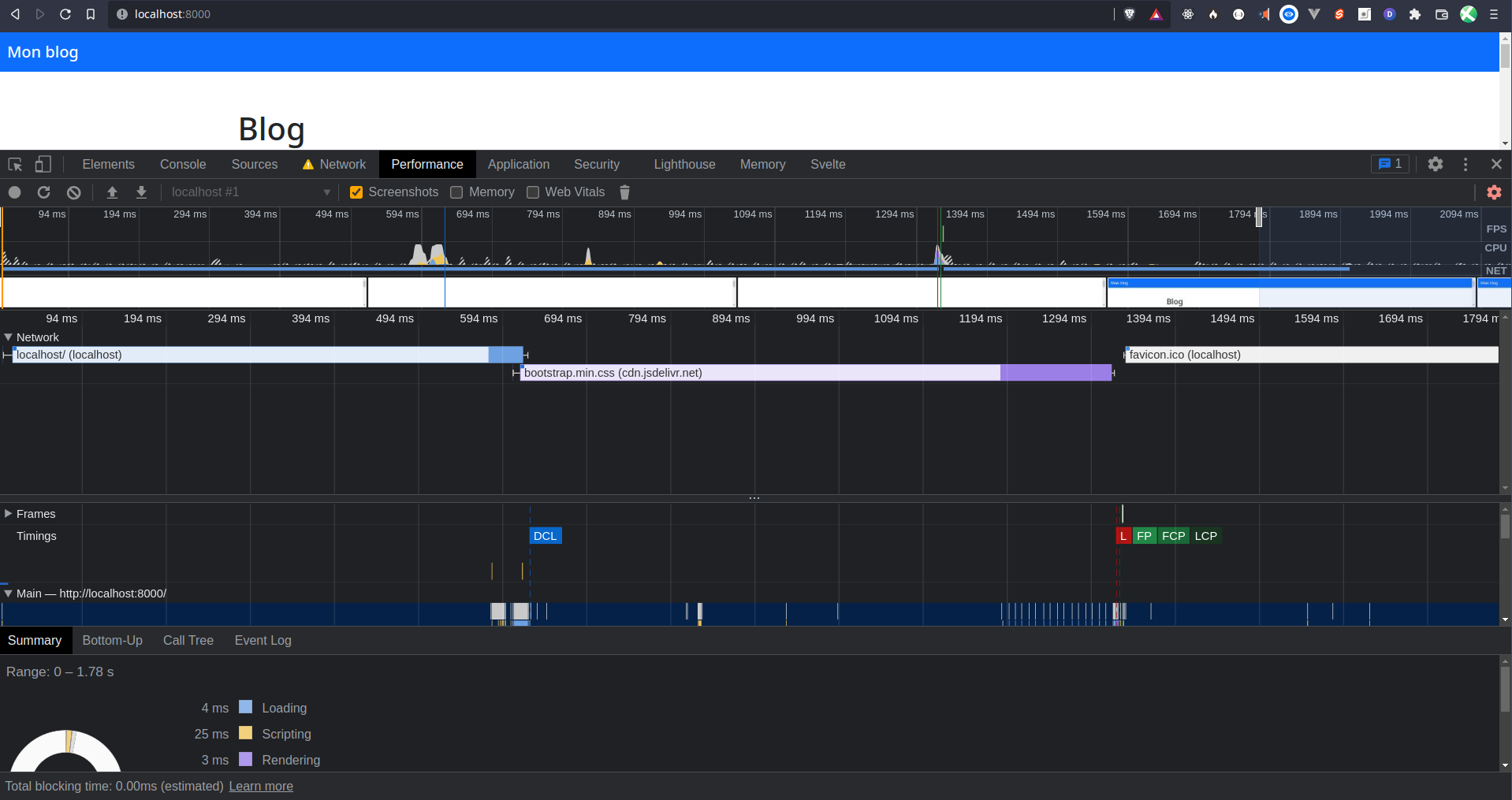This screenshot has width=1512, height=800.
Task: Reload page and start profiling
Action: [x=43, y=192]
